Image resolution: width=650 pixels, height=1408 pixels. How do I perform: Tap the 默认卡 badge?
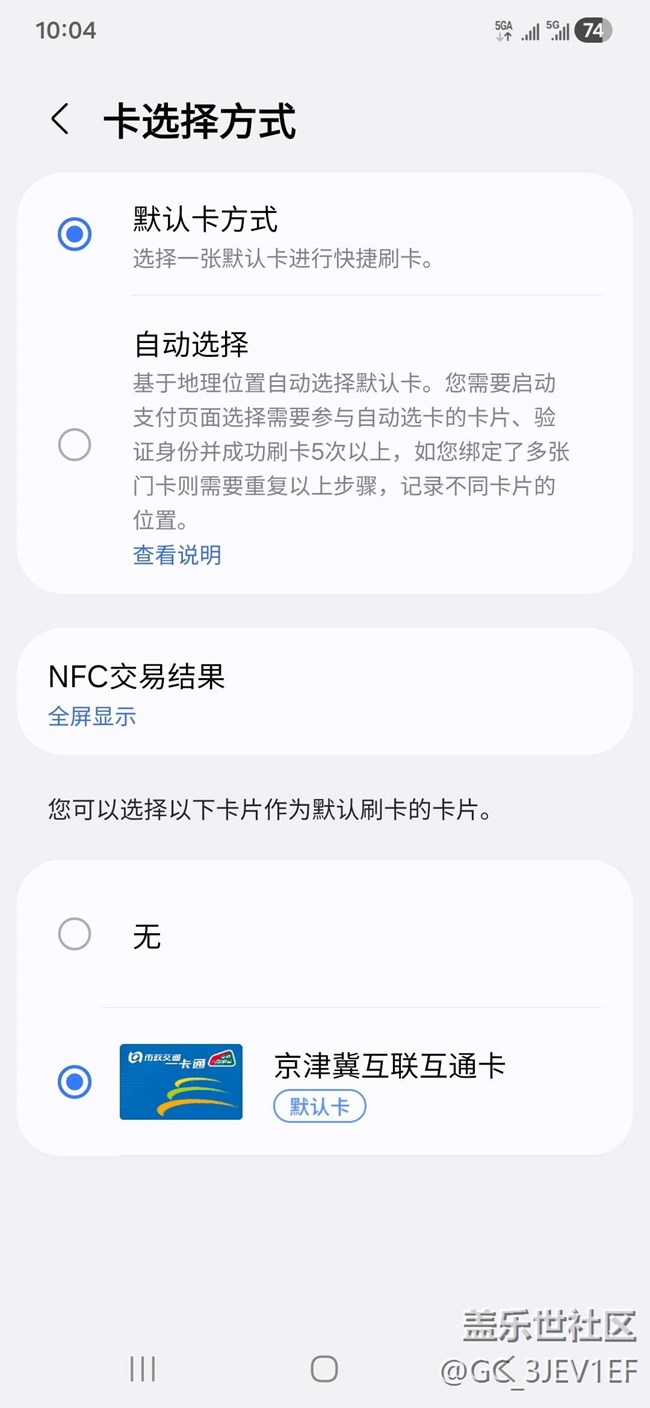[x=320, y=1106]
